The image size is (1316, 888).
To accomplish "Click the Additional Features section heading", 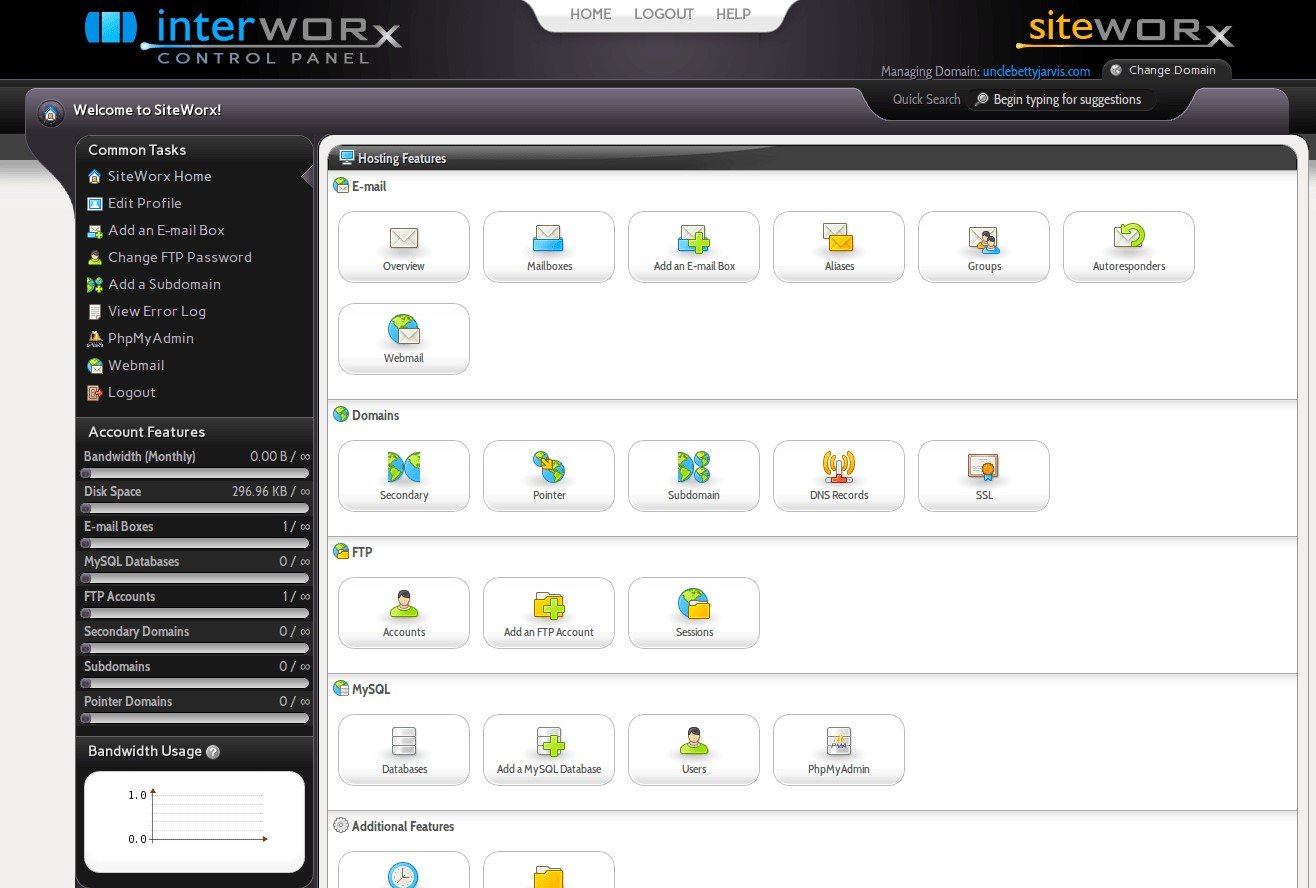I will (x=403, y=826).
